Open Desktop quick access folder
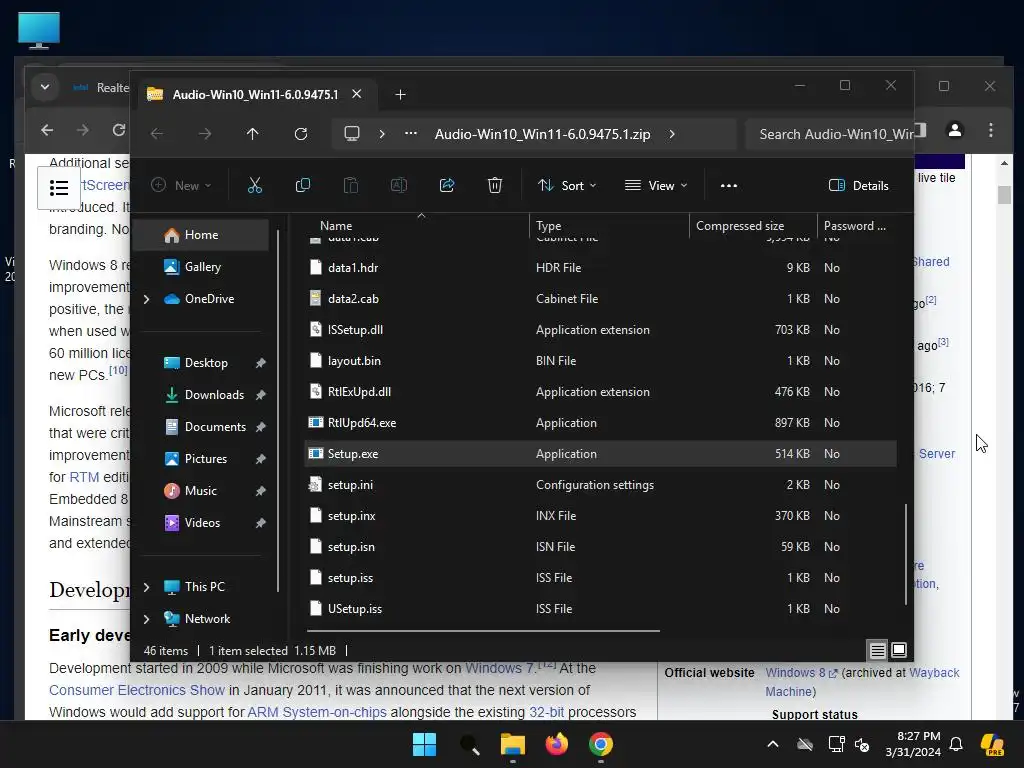Viewport: 1024px width, 768px height. pos(206,363)
